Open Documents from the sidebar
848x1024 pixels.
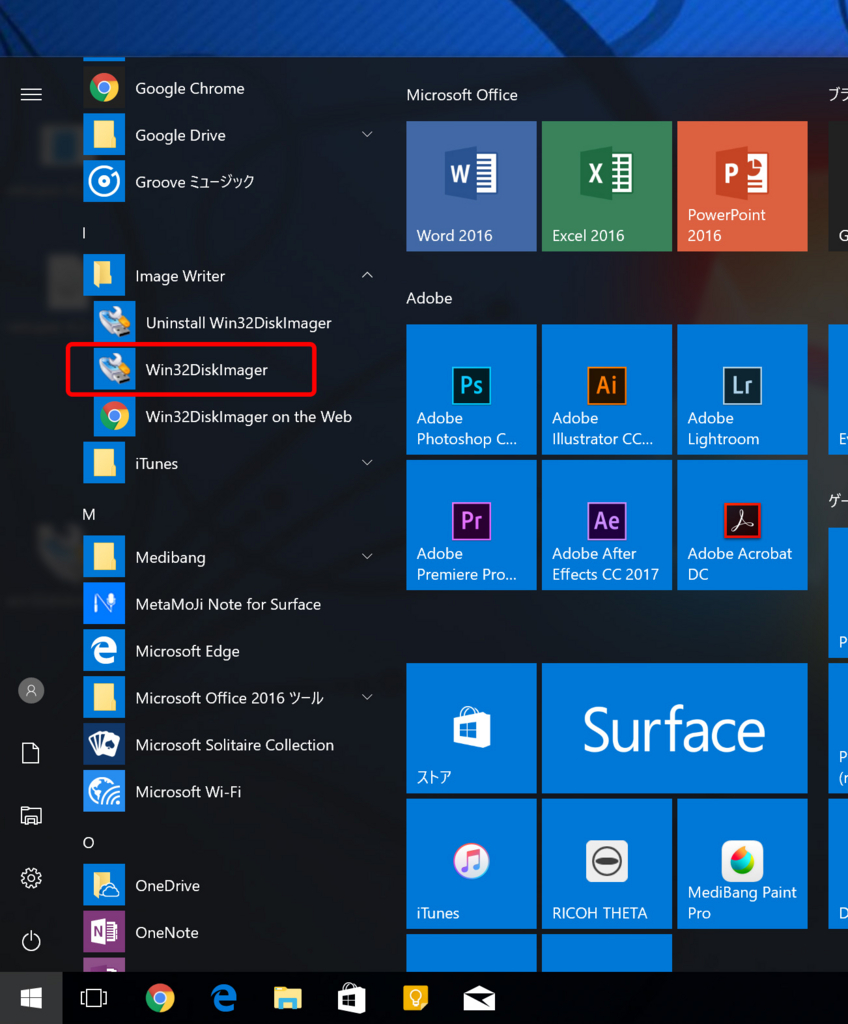[x=31, y=753]
